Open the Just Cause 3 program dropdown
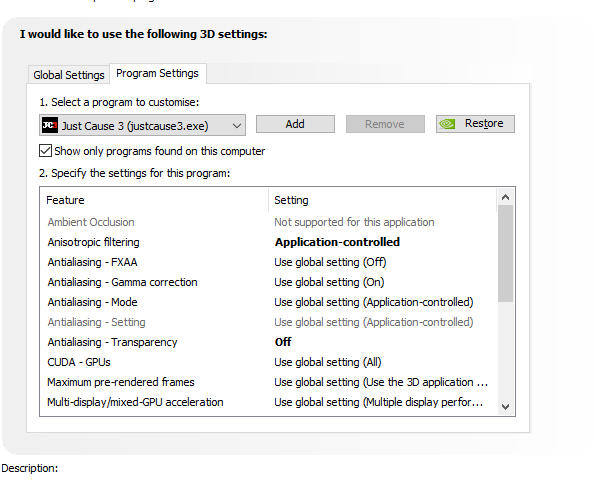The image size is (598, 482). click(x=142, y=125)
